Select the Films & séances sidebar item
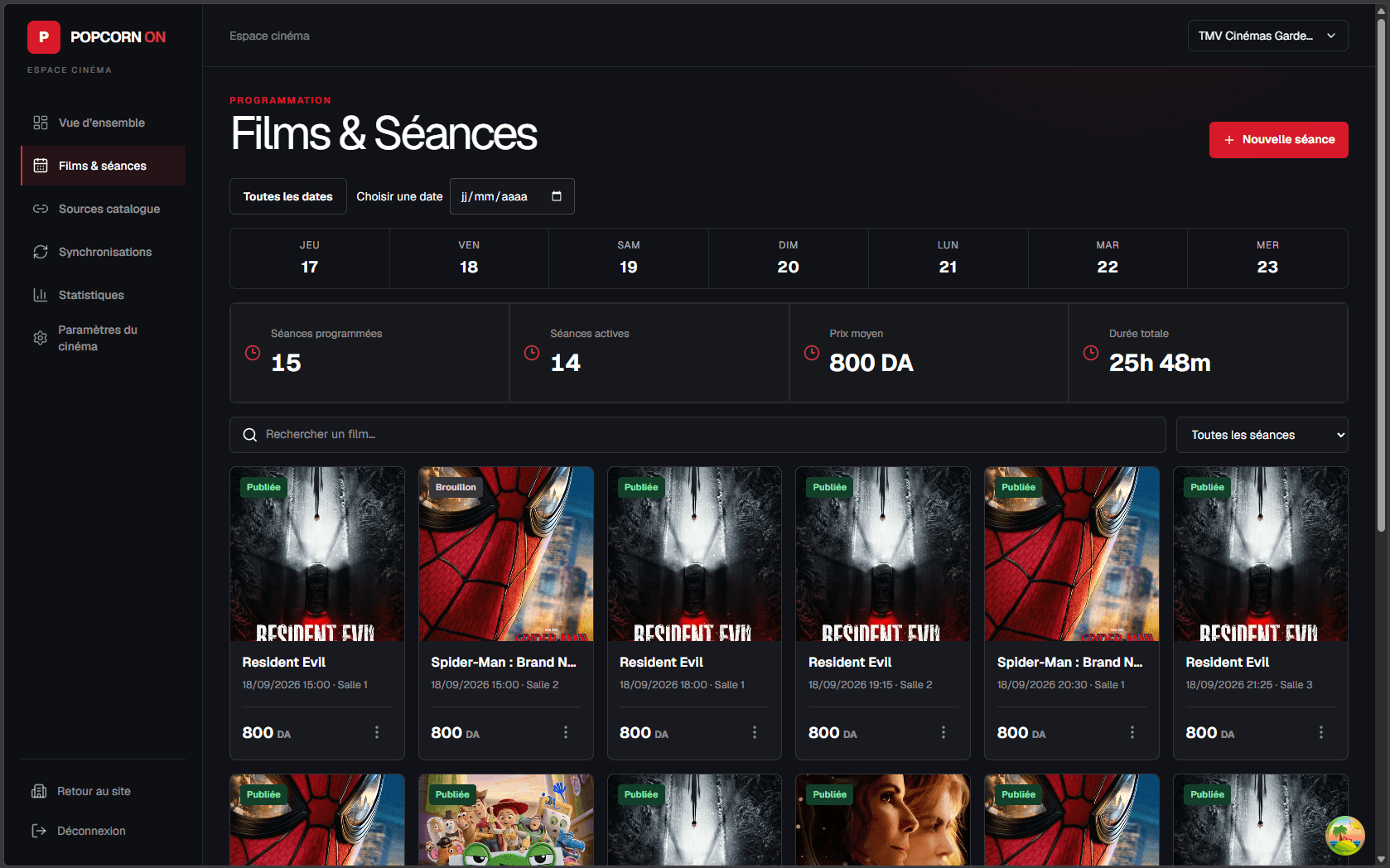Viewport: 1390px width, 868px height. coord(103,166)
